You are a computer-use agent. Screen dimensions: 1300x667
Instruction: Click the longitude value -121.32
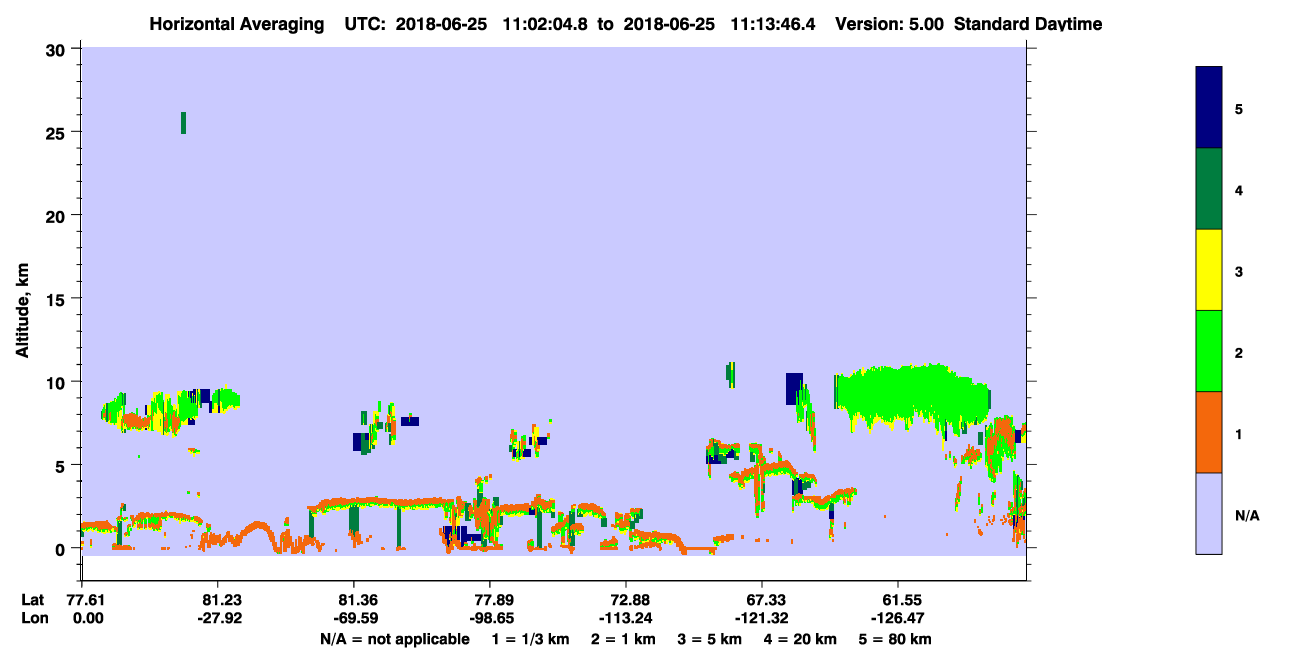762,618
